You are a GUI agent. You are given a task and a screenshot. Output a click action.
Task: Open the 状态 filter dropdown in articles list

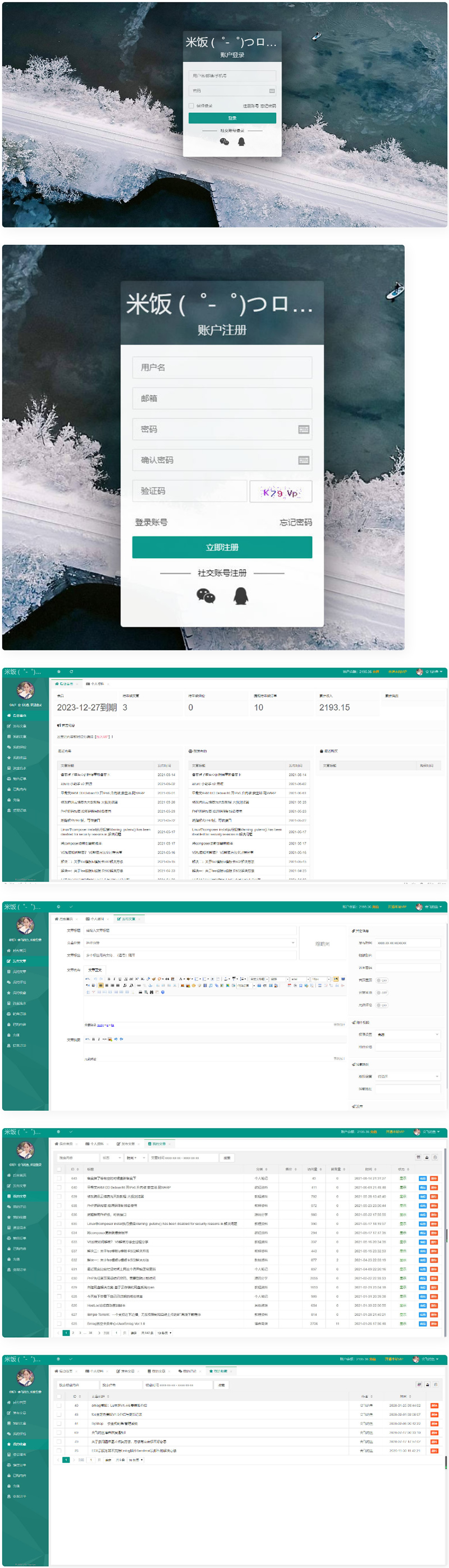[111, 1157]
